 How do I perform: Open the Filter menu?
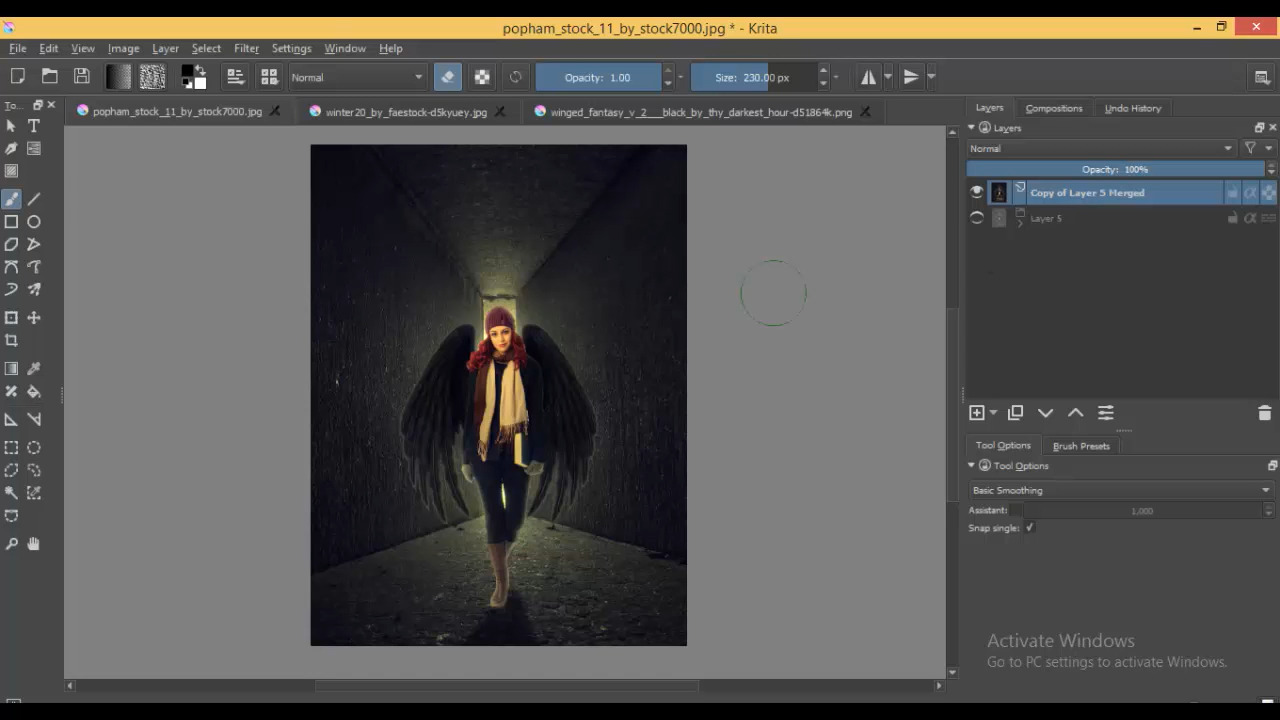click(x=246, y=48)
